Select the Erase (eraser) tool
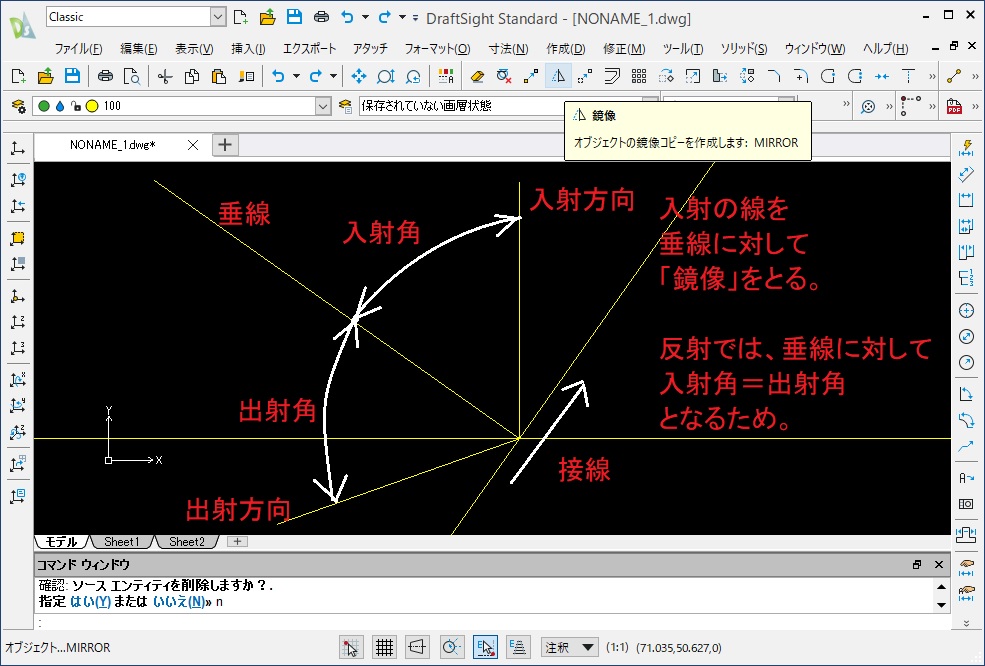This screenshot has height=666, width=985. tap(477, 77)
